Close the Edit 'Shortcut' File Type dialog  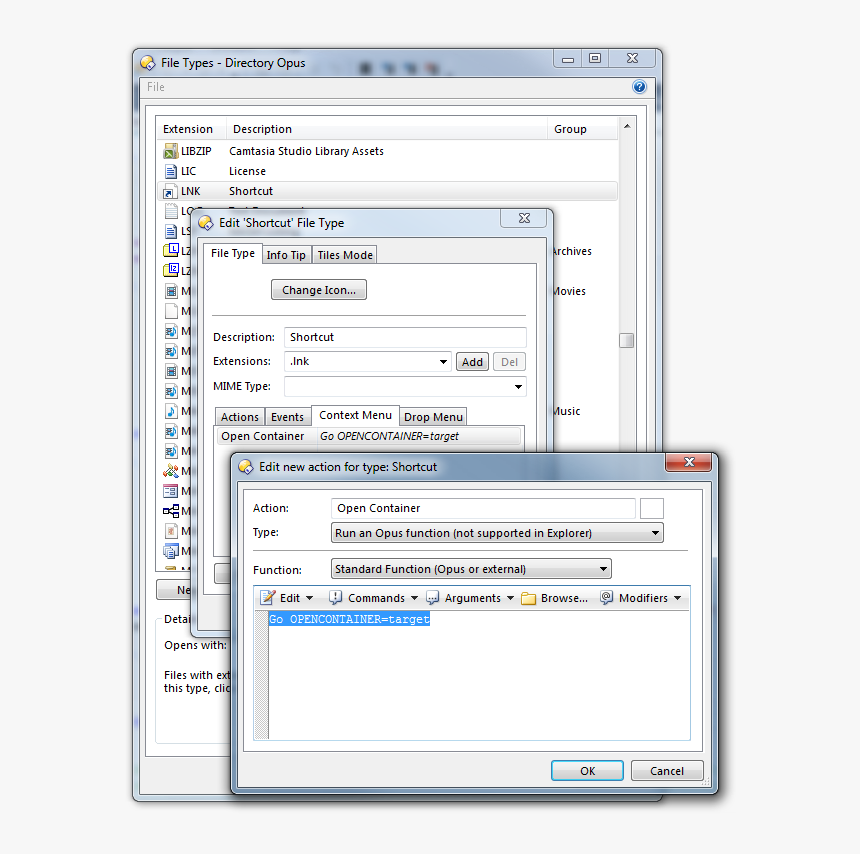pos(524,218)
